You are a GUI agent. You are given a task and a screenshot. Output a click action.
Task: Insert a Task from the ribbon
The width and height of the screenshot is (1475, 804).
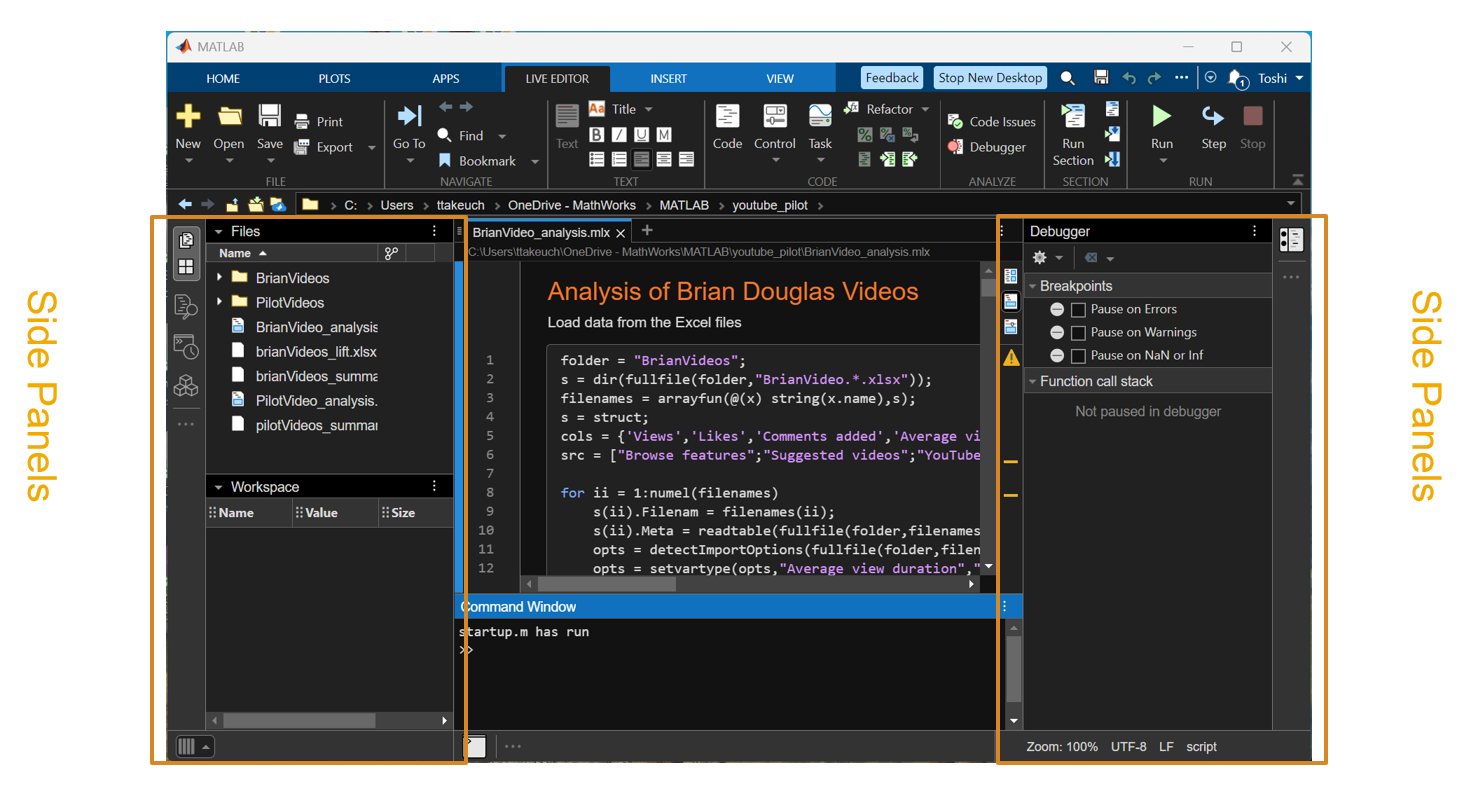[x=820, y=117]
